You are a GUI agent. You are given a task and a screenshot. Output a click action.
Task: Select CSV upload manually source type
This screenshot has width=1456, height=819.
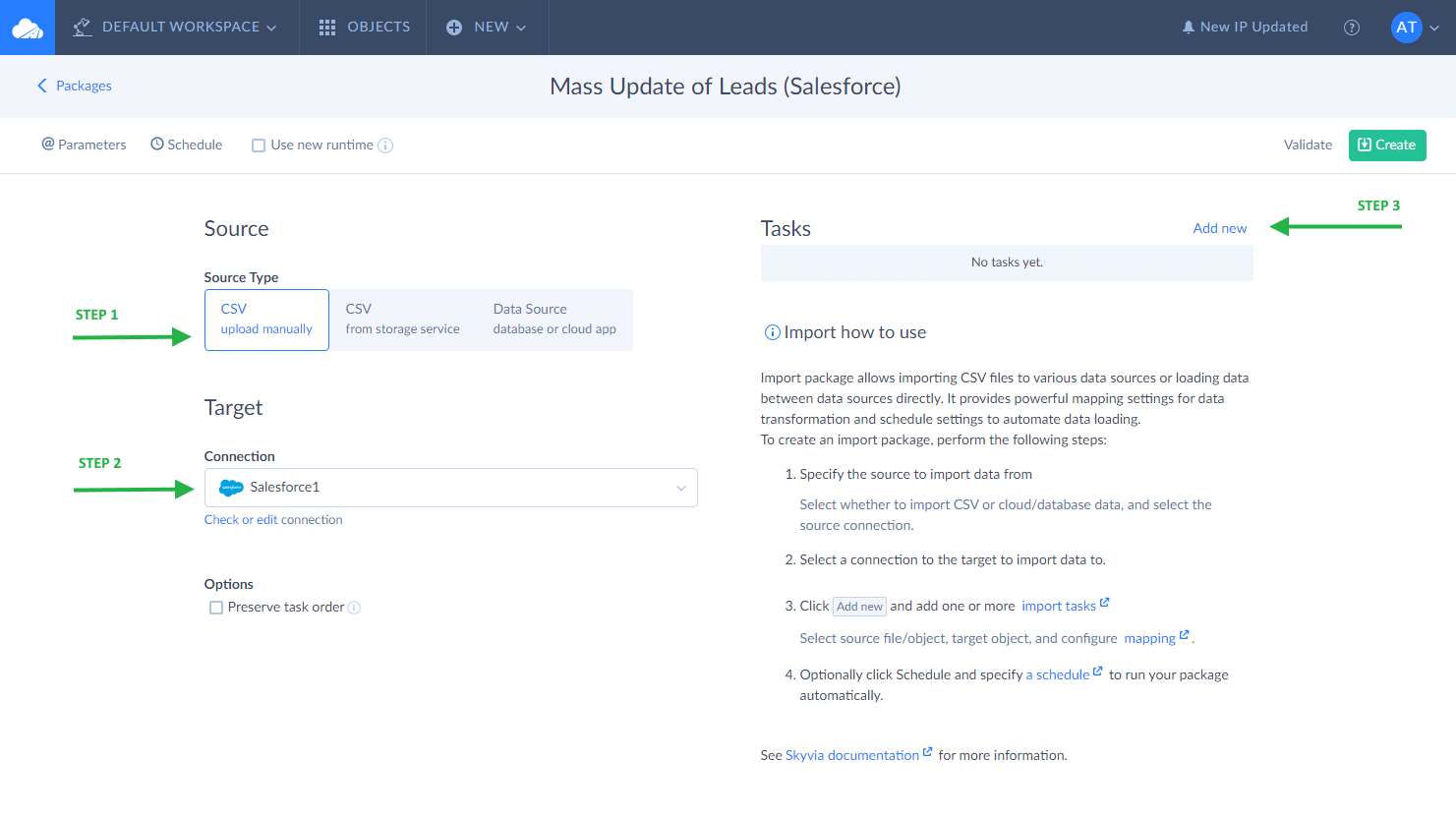[266, 320]
